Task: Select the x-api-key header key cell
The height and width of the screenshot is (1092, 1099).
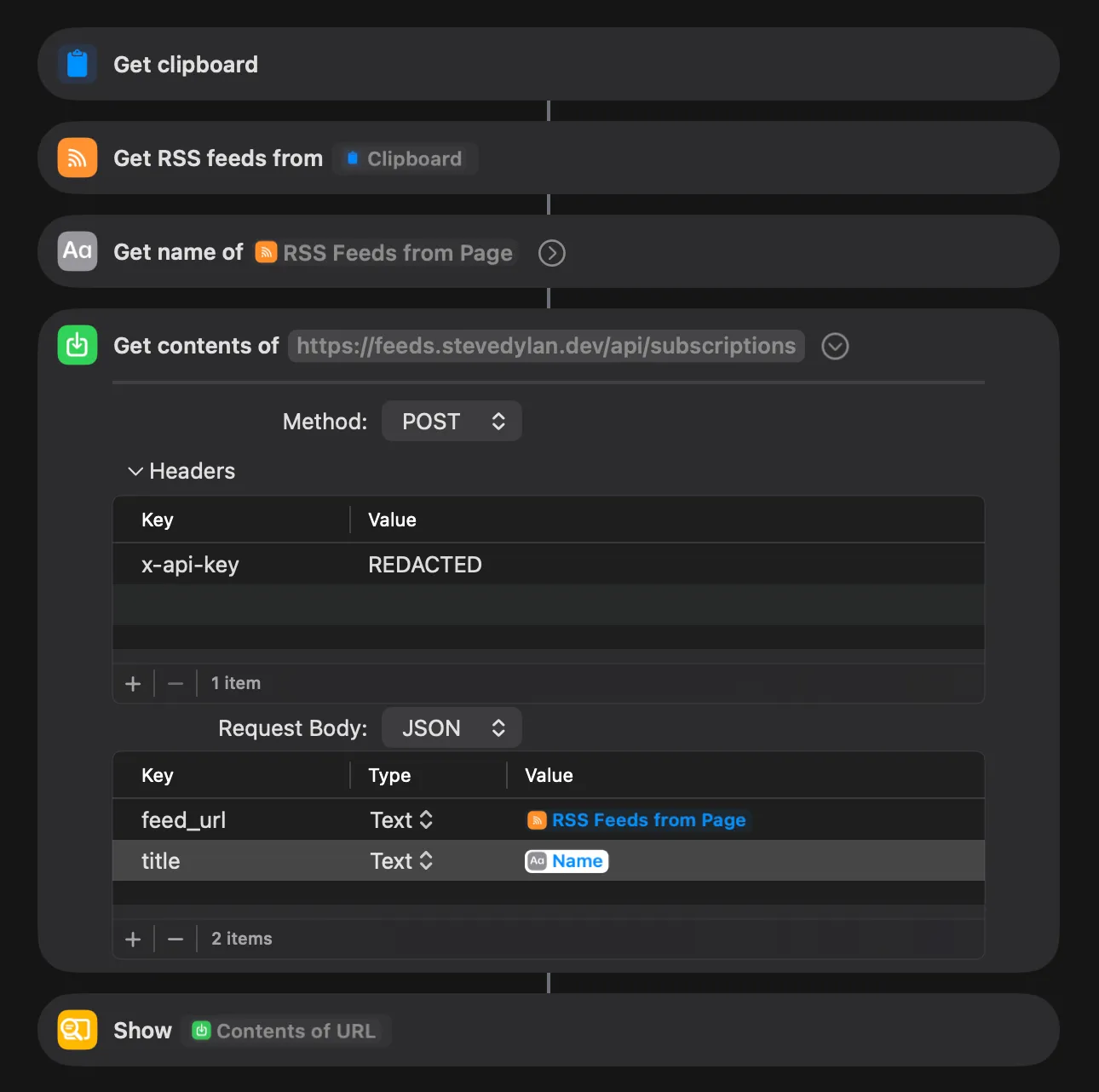Action: pyautogui.click(x=190, y=565)
